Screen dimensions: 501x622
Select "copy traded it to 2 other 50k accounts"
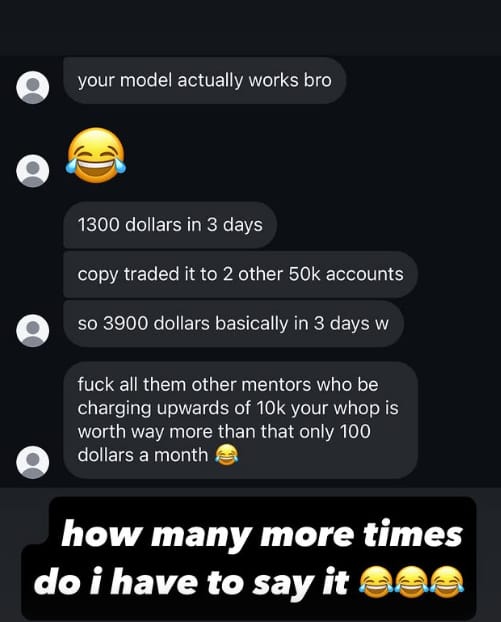(240, 274)
